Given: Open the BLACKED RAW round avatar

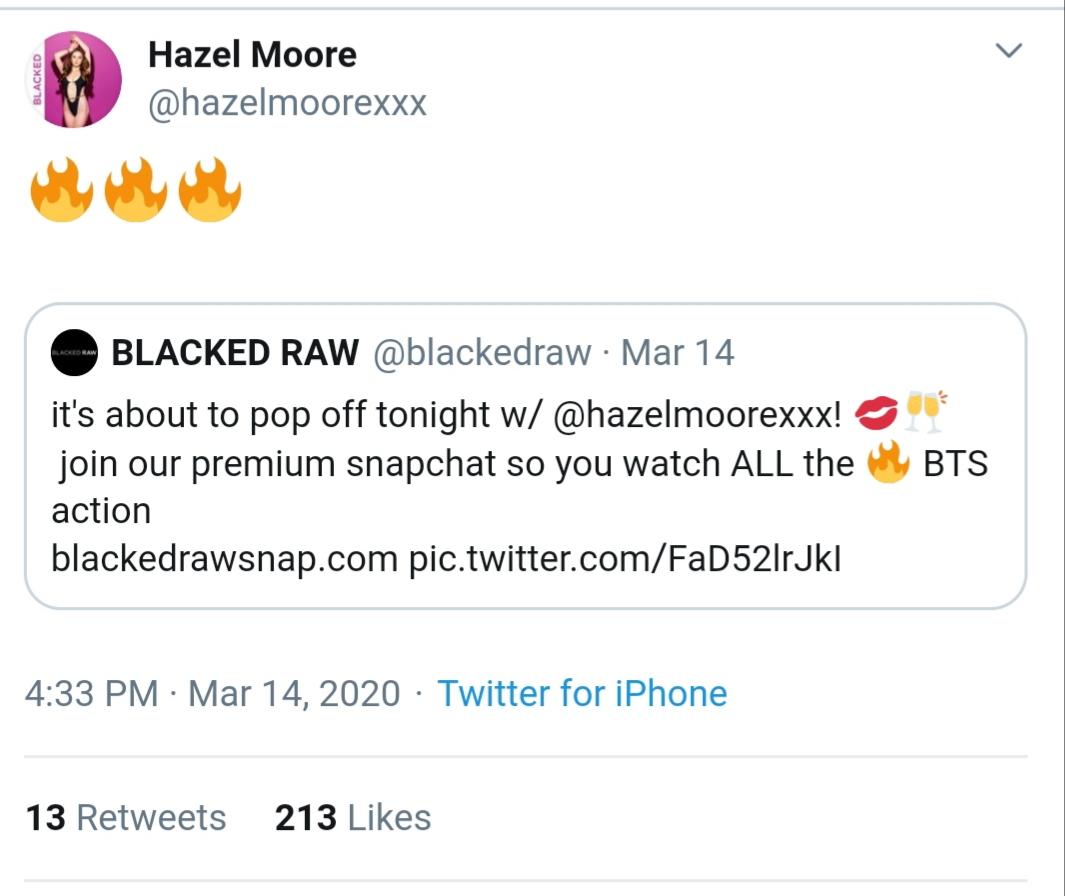Looking at the screenshot, I should [x=74, y=353].
